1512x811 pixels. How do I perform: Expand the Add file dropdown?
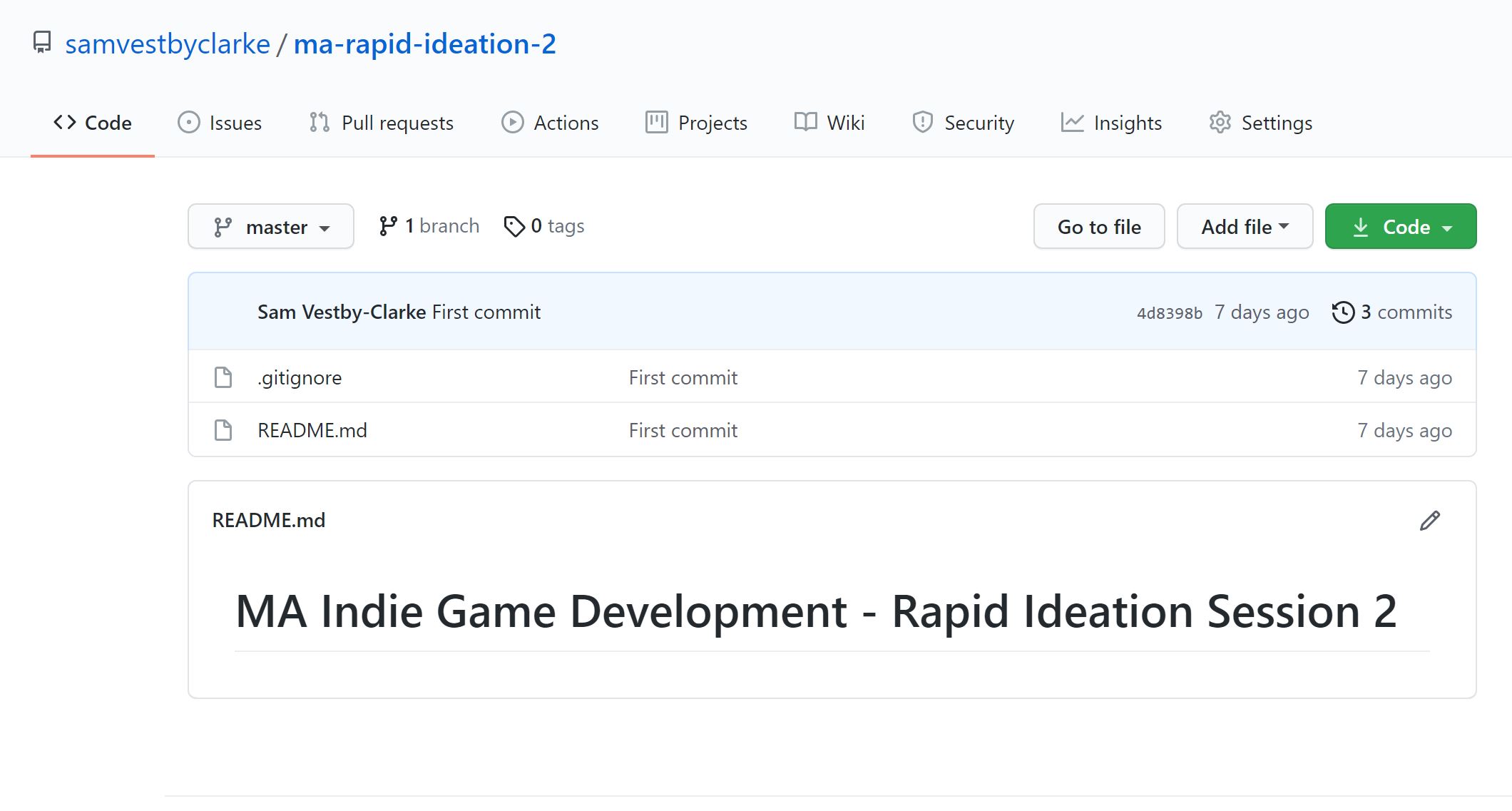pyautogui.click(x=1245, y=226)
